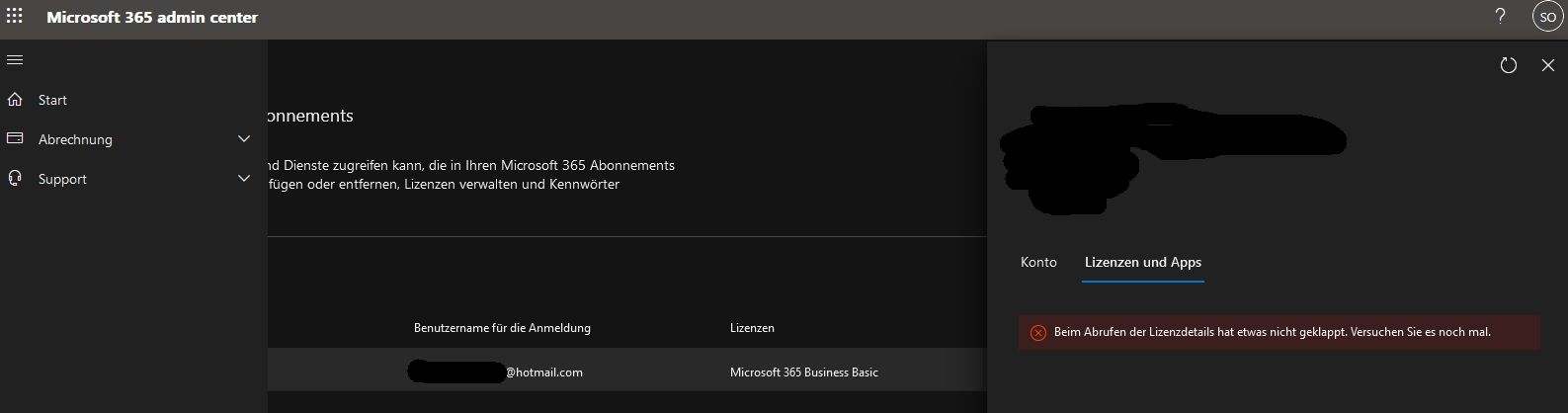Close the user details panel
This screenshot has width=1568, height=413.
[1547, 65]
